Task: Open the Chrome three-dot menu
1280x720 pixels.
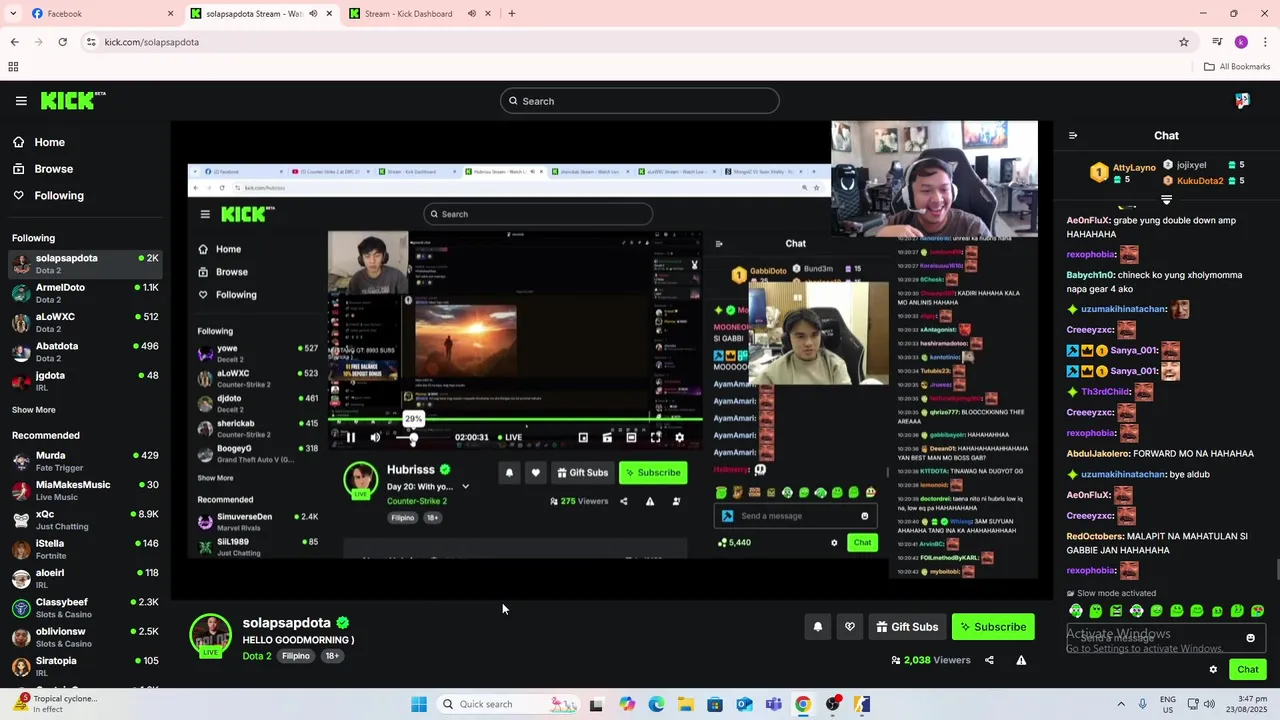Action: pos(1265,42)
